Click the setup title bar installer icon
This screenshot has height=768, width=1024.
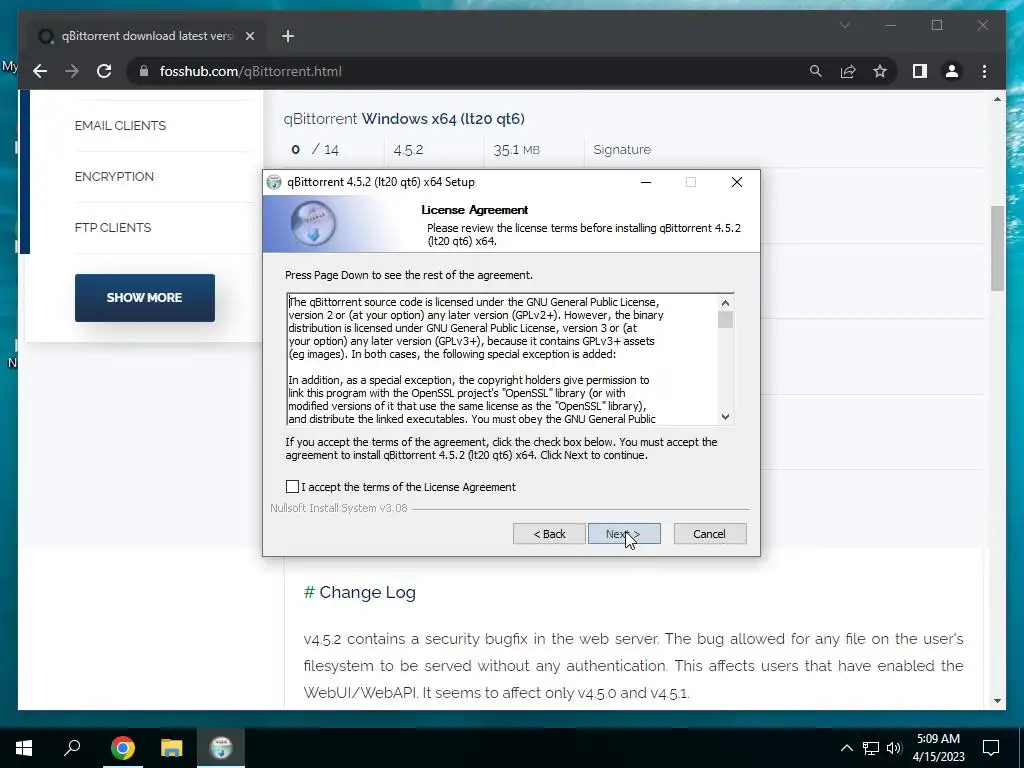274,182
